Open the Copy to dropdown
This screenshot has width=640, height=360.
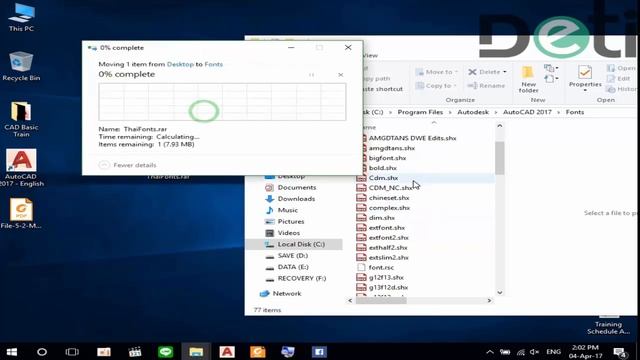pyautogui.click(x=436, y=86)
